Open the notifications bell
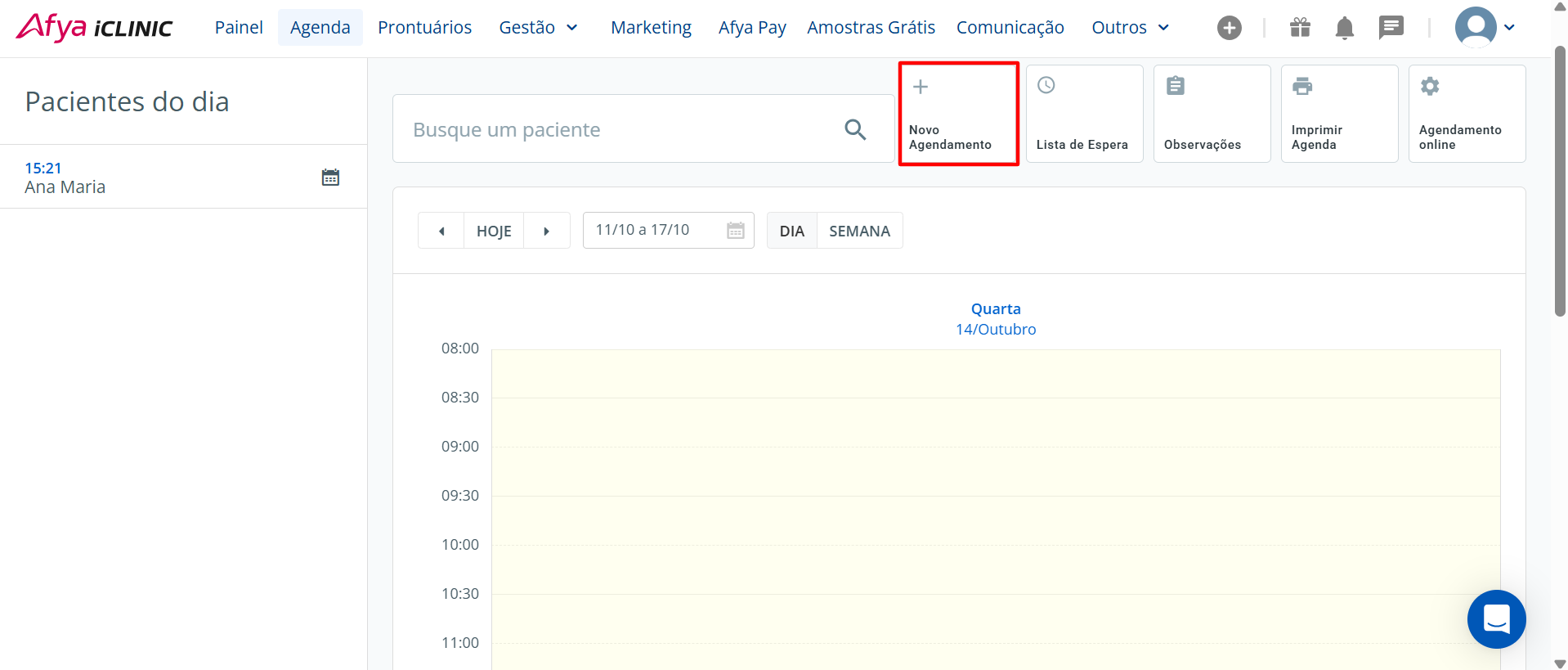This screenshot has width=1568, height=670. pos(1344,28)
